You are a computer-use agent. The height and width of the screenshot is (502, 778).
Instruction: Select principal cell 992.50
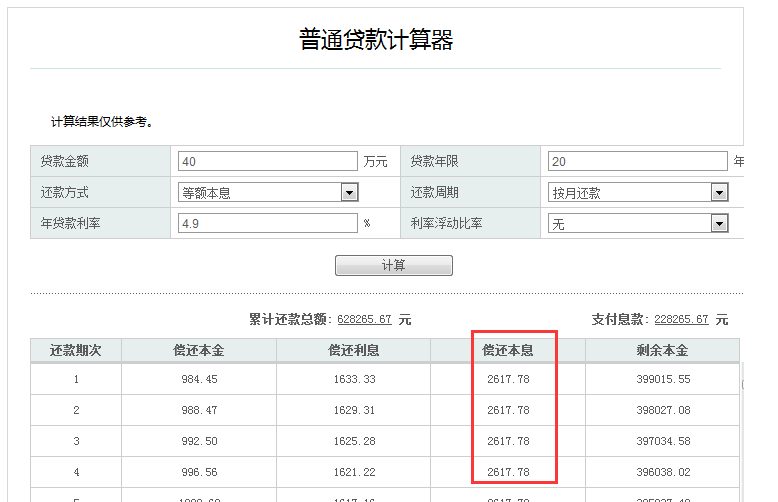pos(199,441)
